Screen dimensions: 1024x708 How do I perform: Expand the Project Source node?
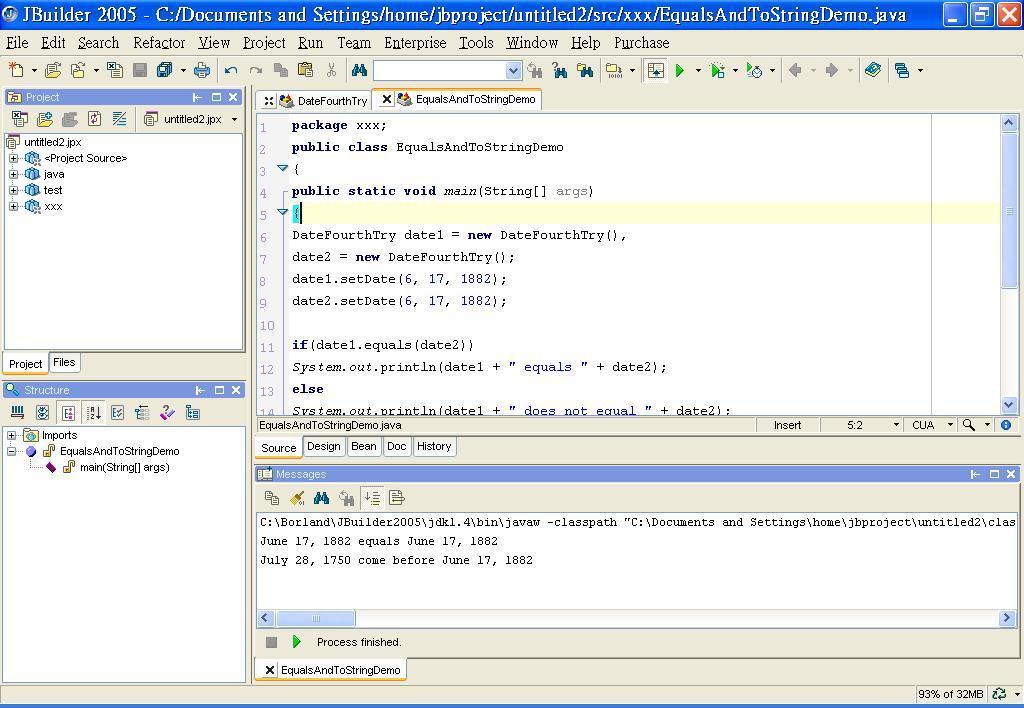(x=13, y=158)
